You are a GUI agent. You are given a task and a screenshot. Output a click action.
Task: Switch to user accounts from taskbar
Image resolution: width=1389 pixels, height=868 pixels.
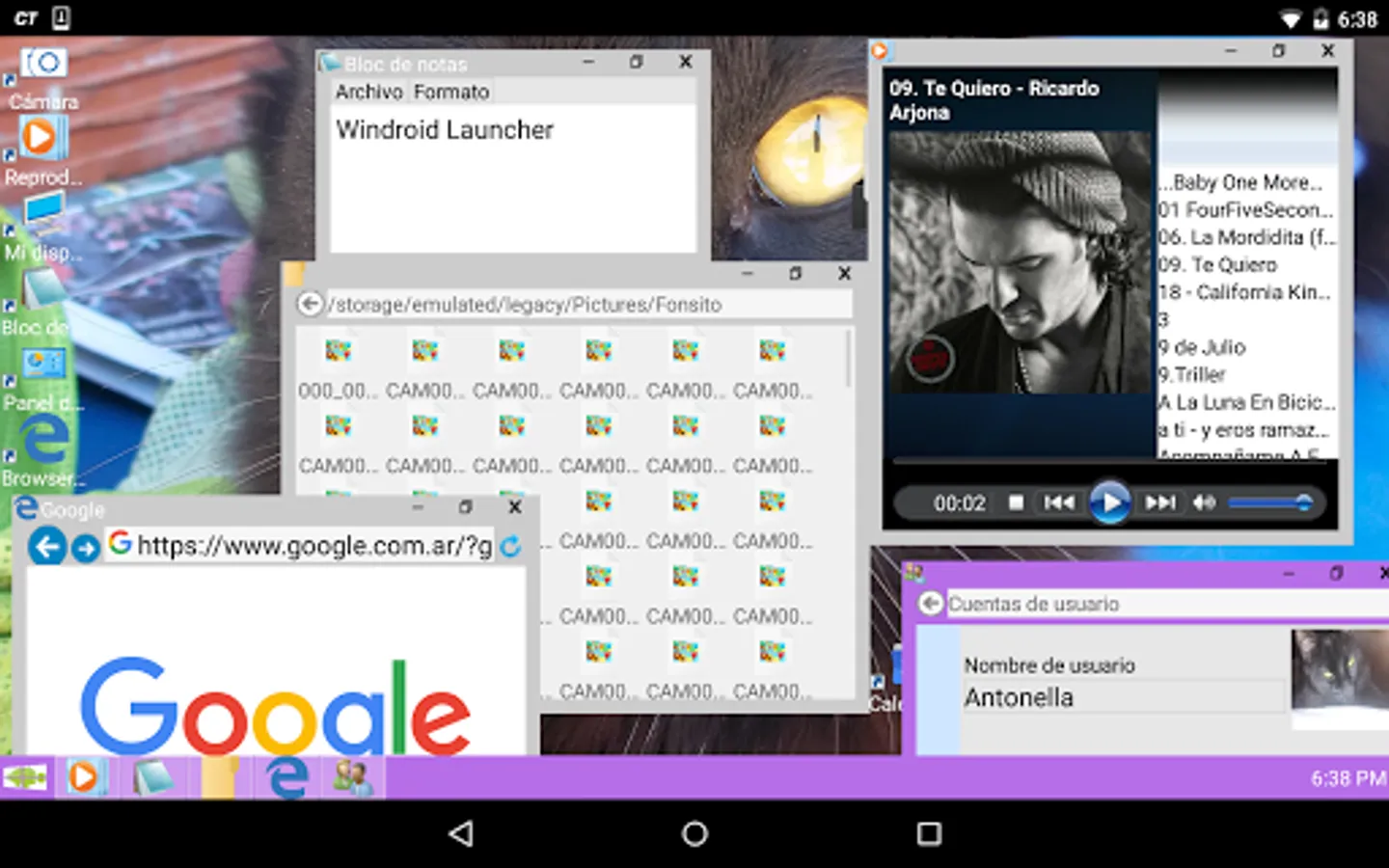coord(353,777)
